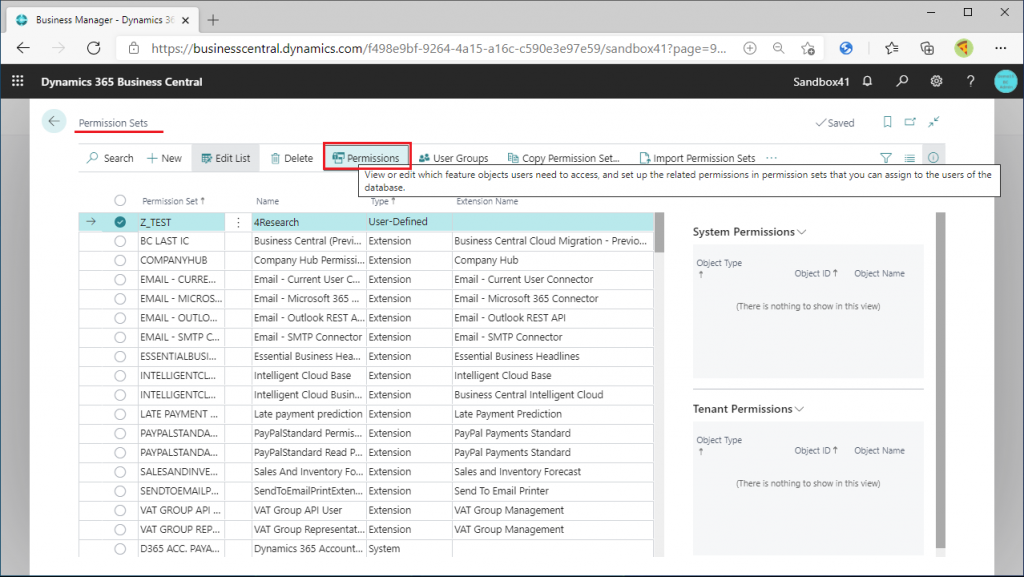Reload the browser page
1024x577 pixels.
pyautogui.click(x=93, y=48)
